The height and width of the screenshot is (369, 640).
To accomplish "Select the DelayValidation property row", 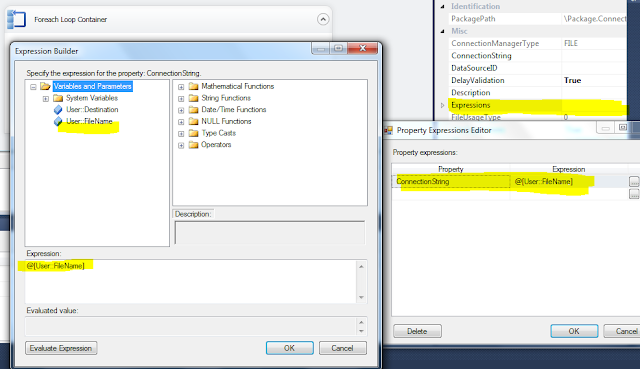I will 538,80.
